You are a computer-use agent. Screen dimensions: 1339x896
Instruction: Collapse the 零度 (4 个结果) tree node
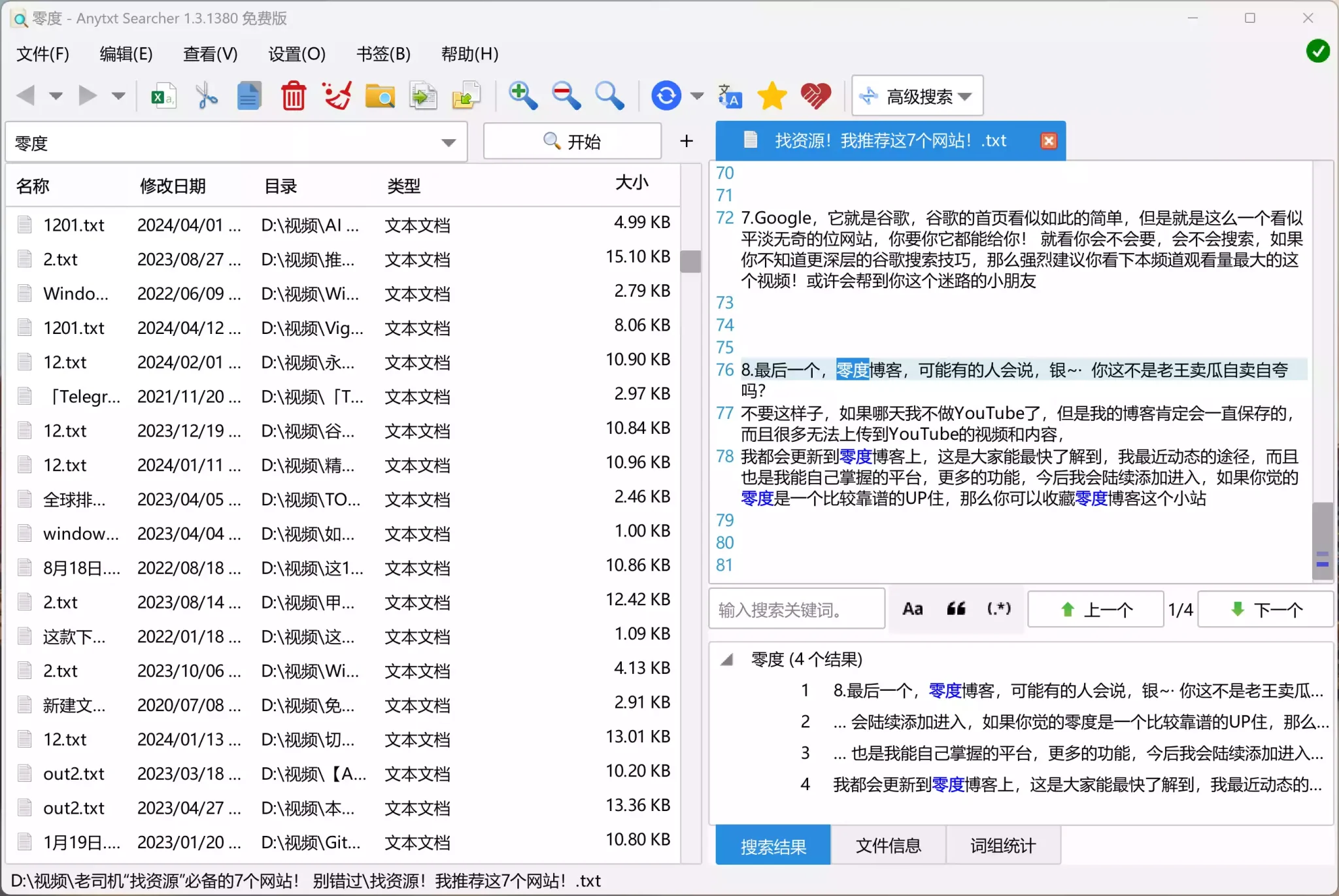[x=727, y=659]
